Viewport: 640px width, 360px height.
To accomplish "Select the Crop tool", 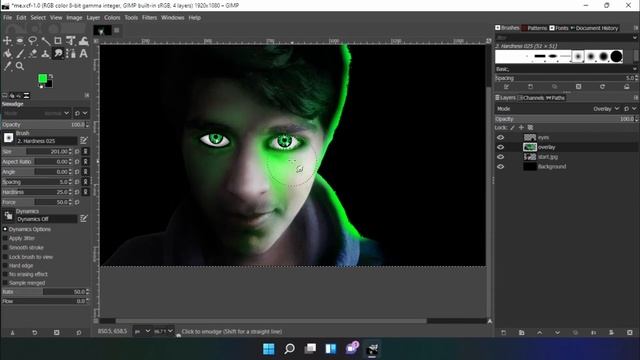I will point(58,40).
